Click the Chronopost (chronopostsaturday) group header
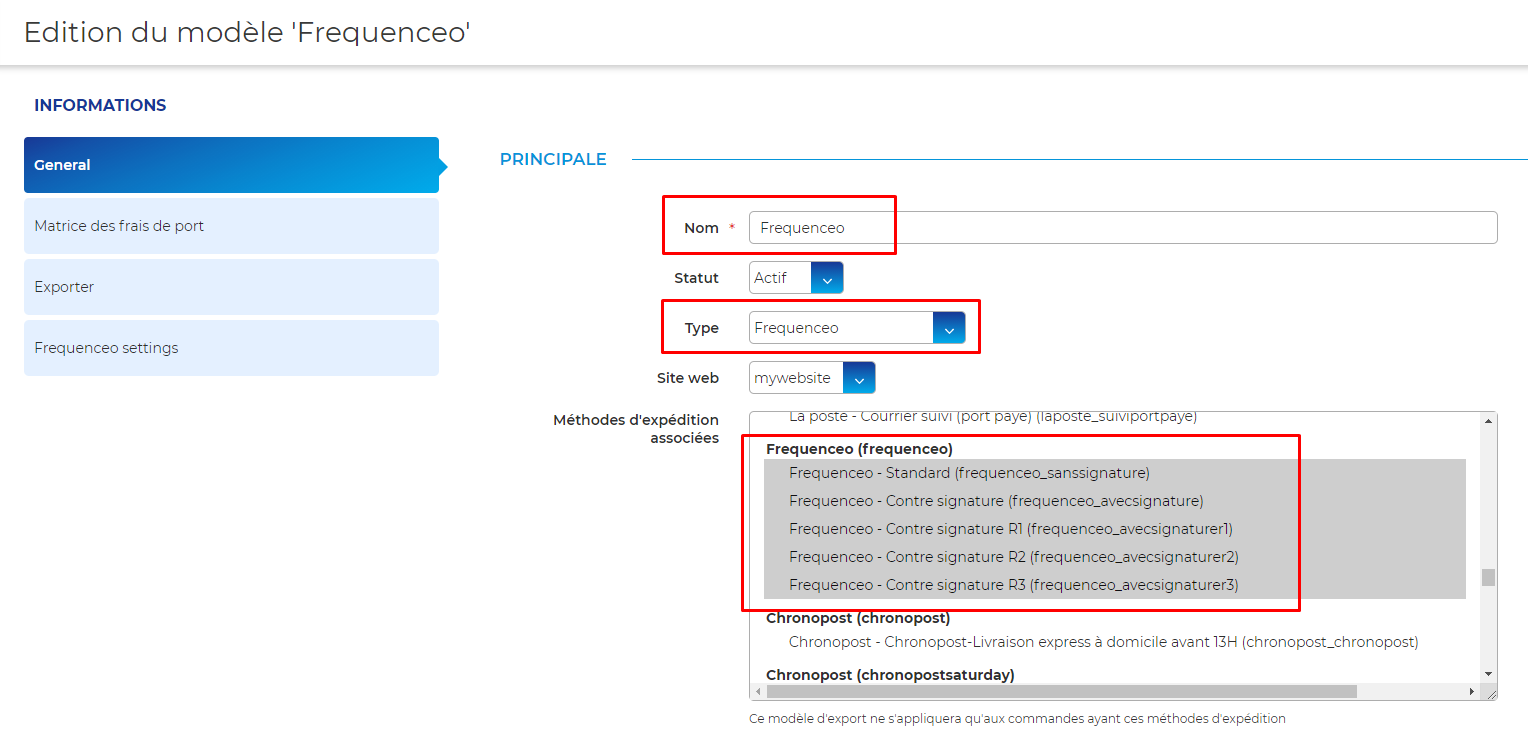The width and height of the screenshot is (1528, 738). tap(890, 675)
